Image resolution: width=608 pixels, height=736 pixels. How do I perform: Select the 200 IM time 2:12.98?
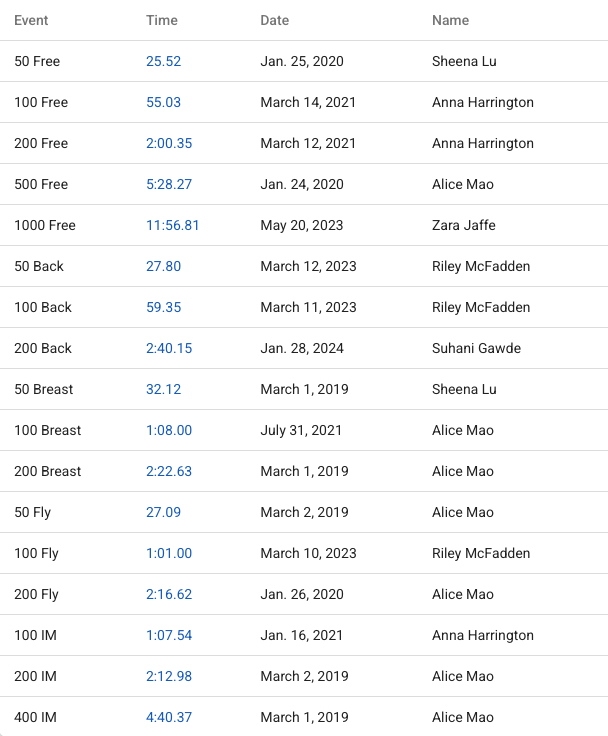(169, 676)
